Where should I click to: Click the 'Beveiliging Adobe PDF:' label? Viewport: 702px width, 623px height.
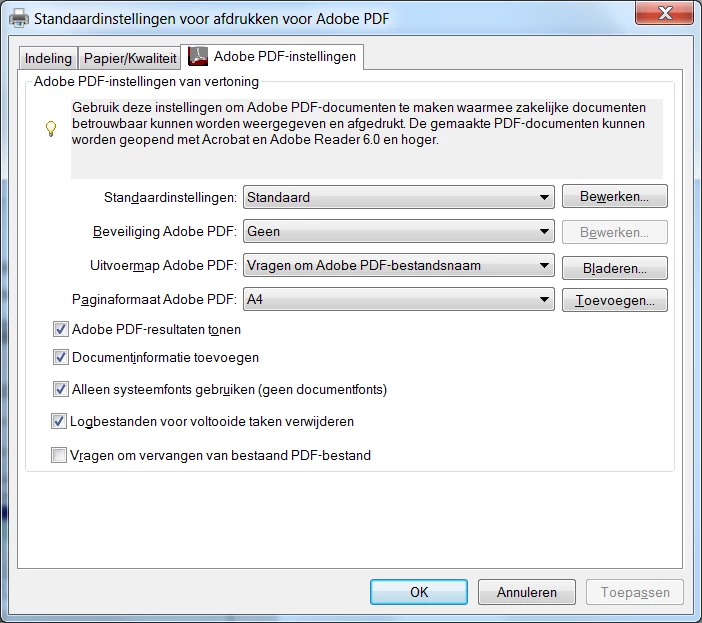coord(165,231)
